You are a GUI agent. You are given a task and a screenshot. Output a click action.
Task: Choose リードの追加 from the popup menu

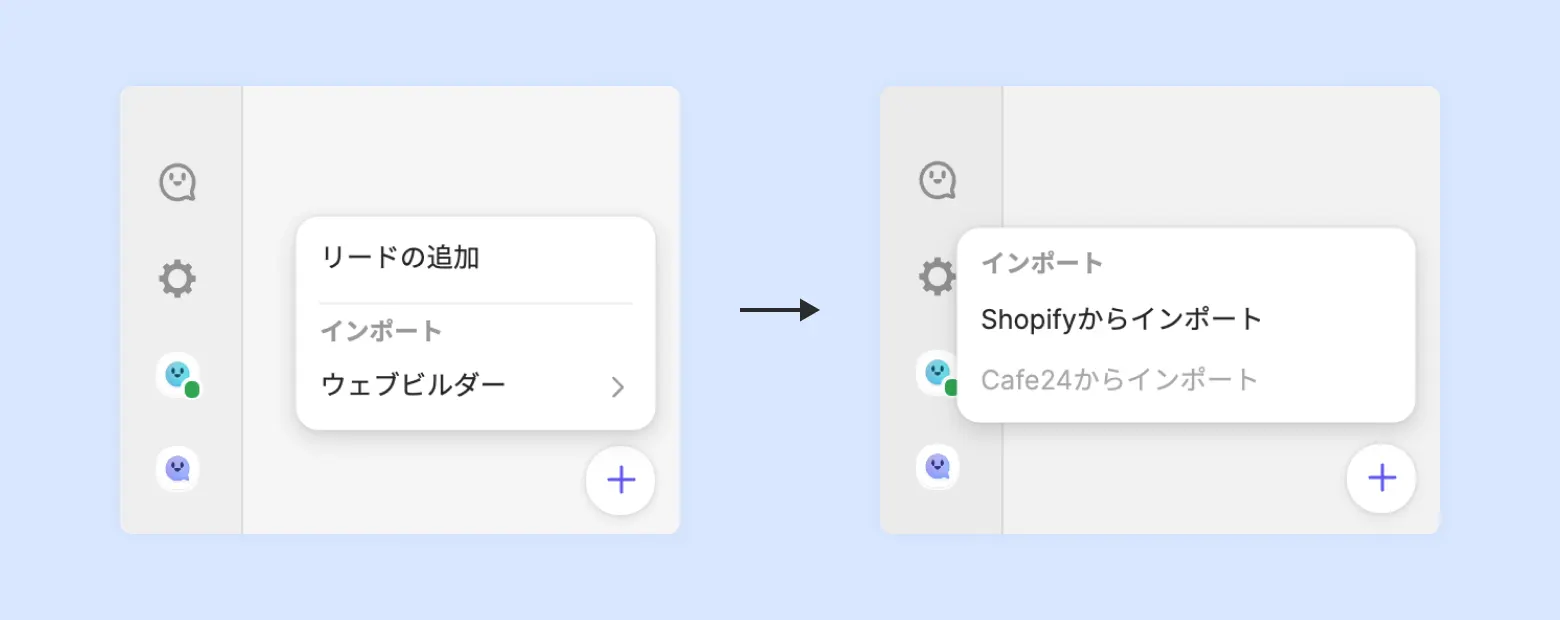click(x=400, y=258)
